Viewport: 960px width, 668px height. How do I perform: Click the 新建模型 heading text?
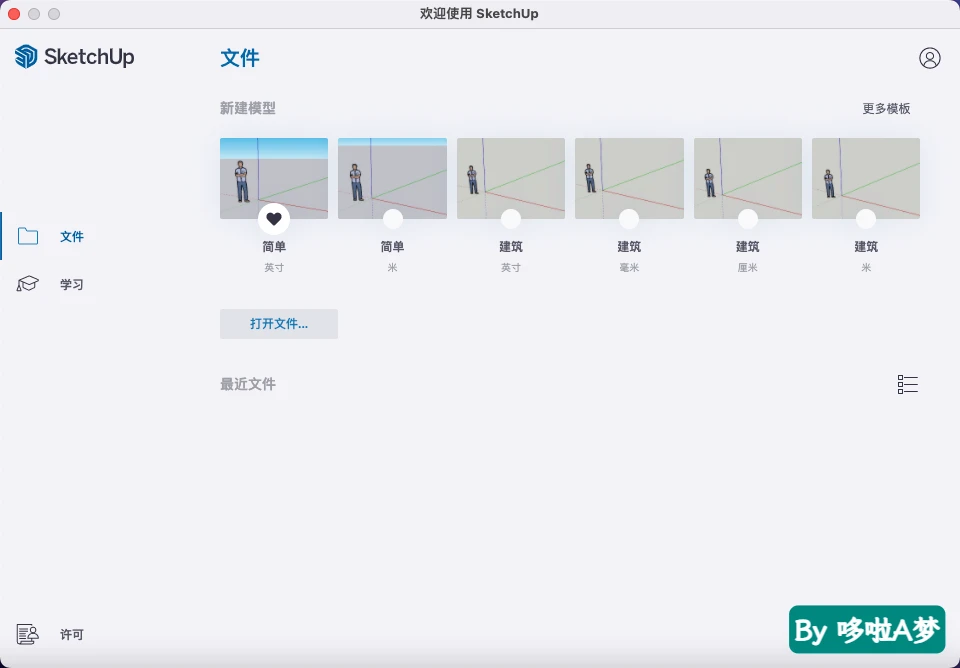pos(247,108)
